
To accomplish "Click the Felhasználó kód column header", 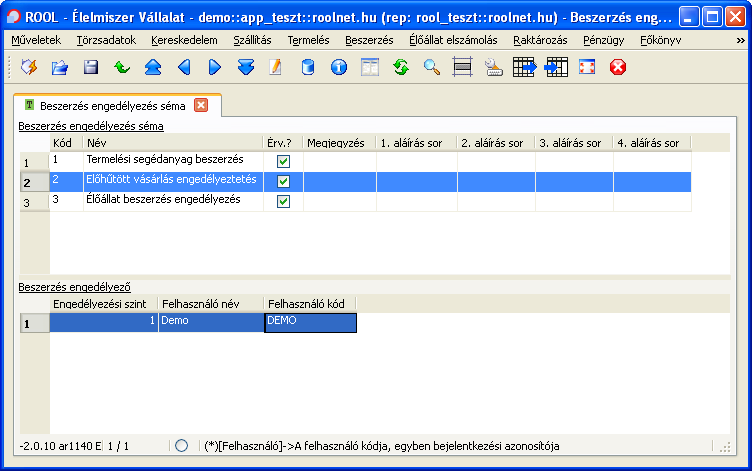I will point(310,304).
